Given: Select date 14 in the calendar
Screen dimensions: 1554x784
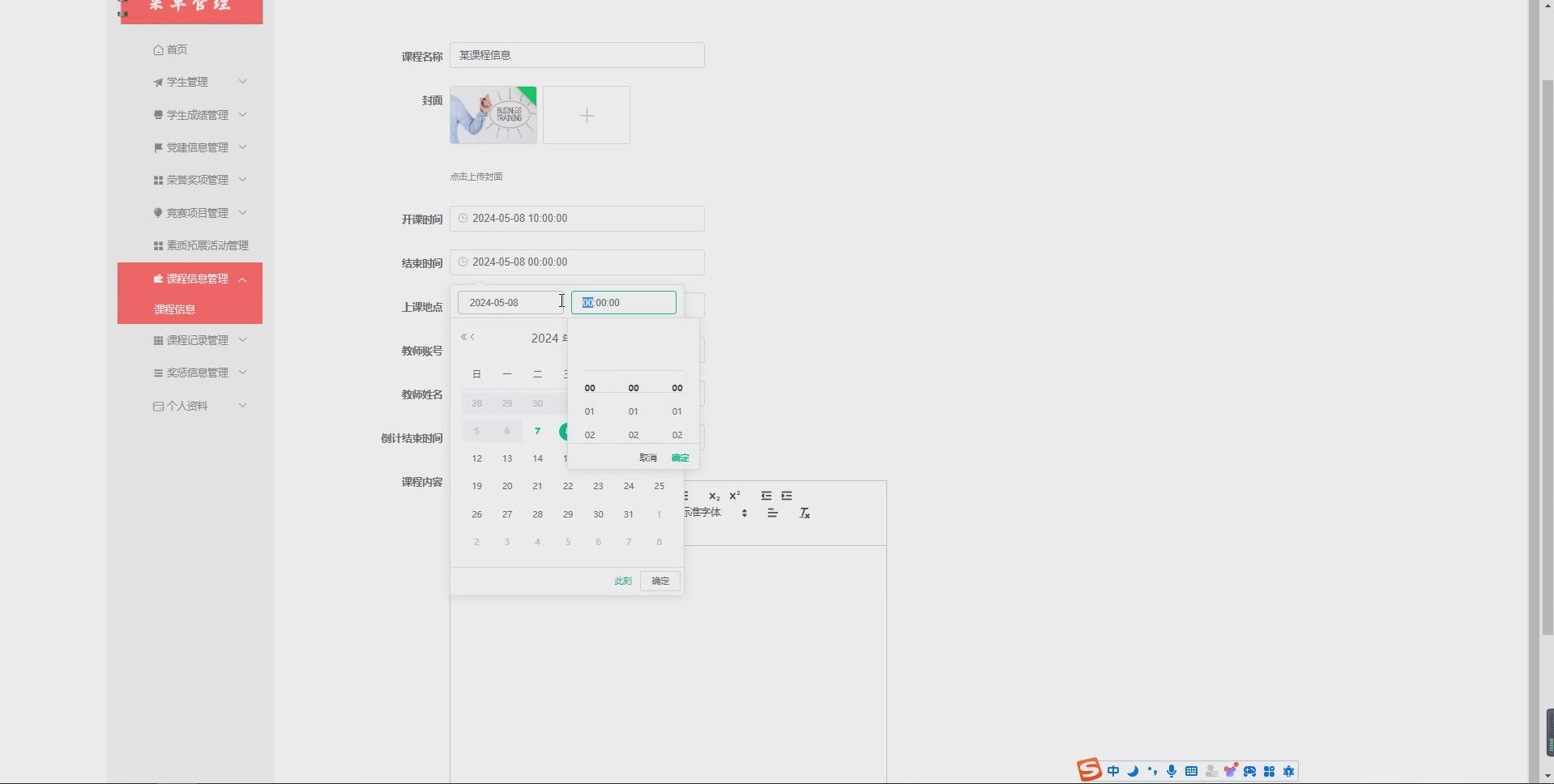Looking at the screenshot, I should (x=537, y=458).
